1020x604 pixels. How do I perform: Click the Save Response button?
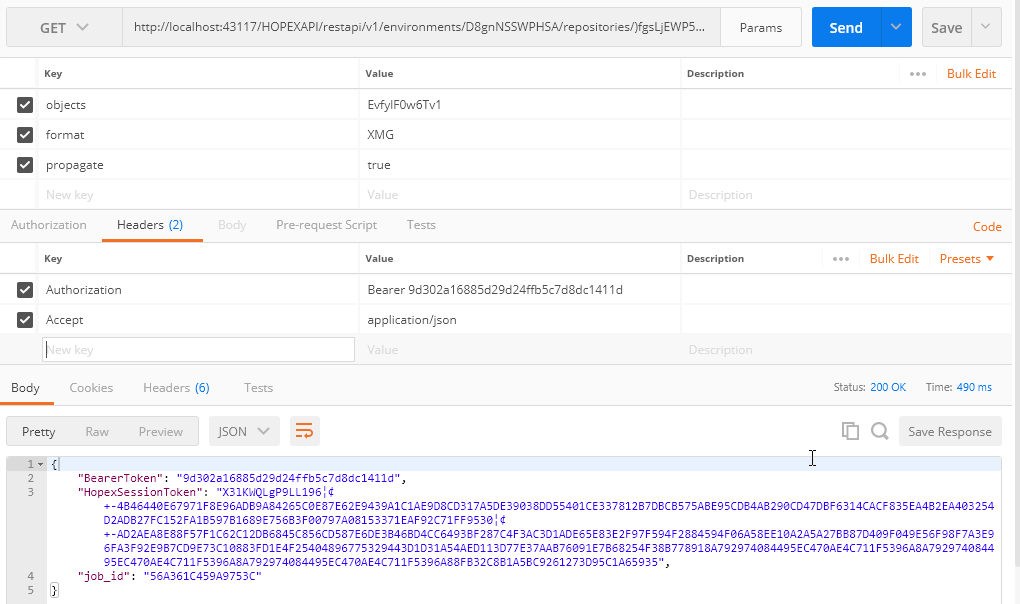[x=949, y=432]
